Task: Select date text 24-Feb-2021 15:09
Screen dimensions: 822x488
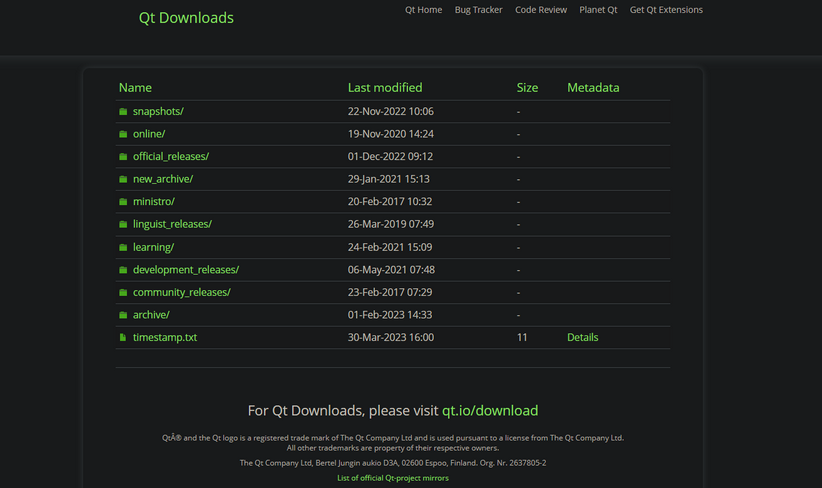Action: pyautogui.click(x=390, y=247)
